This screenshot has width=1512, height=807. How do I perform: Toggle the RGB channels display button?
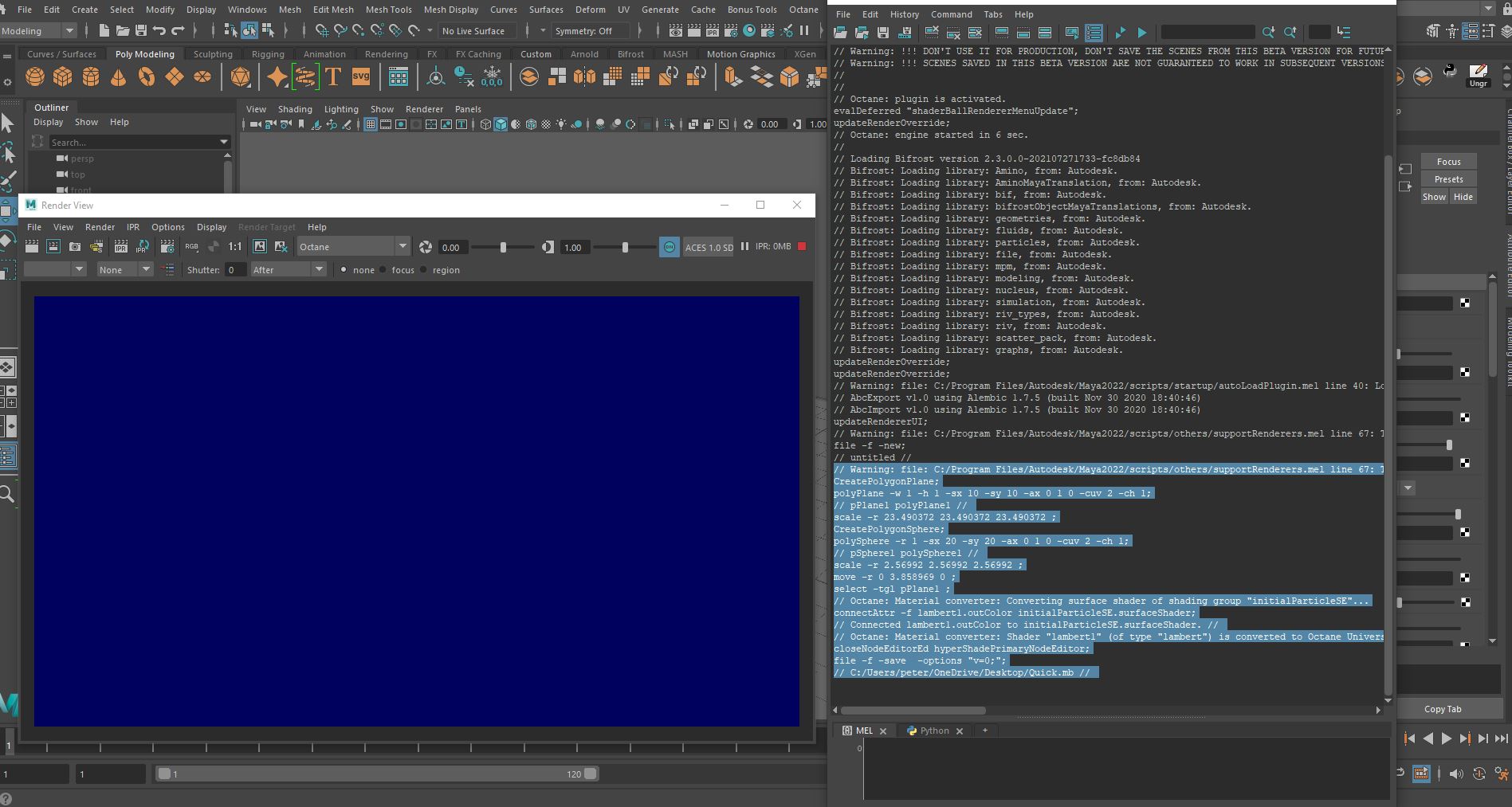(191, 247)
